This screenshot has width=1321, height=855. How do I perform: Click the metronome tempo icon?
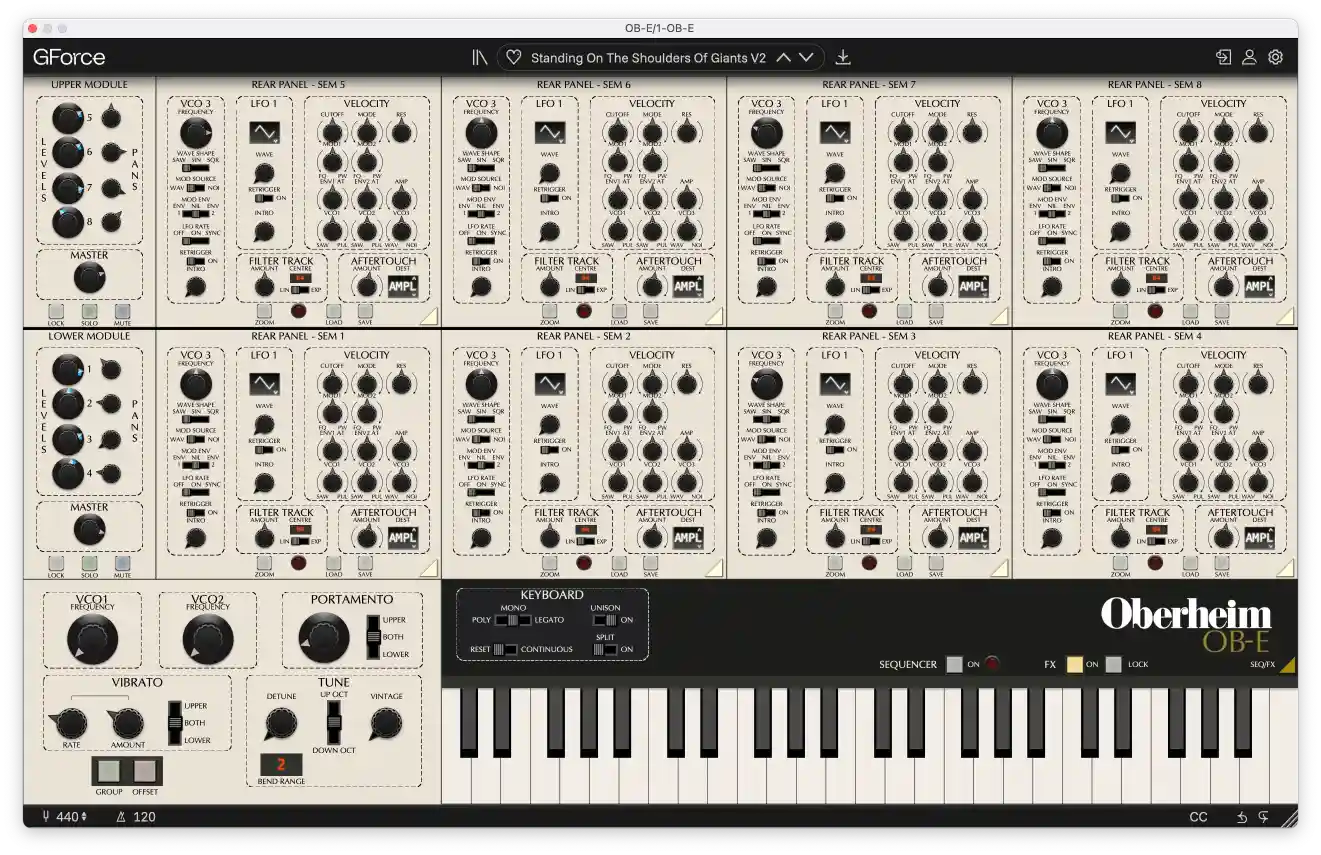pyautogui.click(x=121, y=817)
